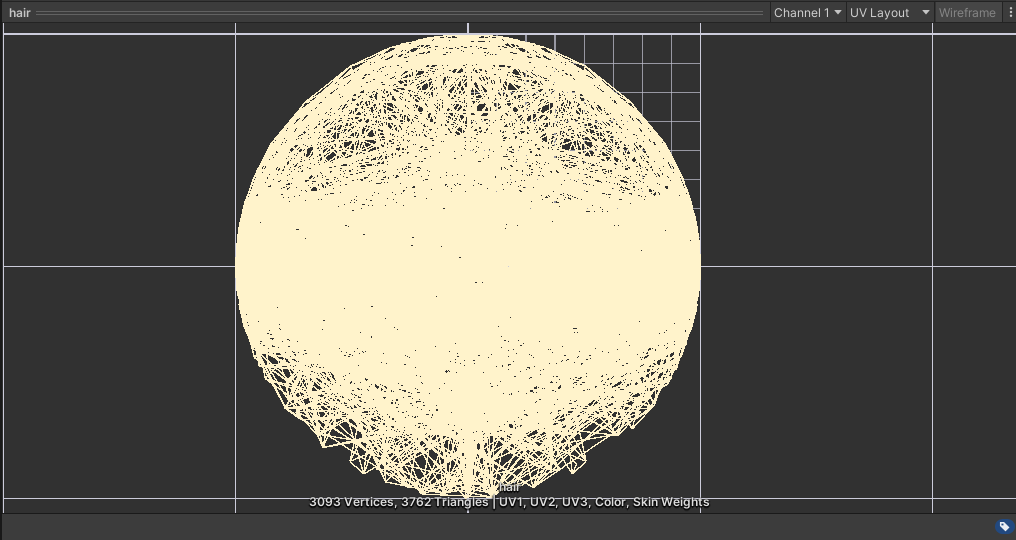This screenshot has height=540, width=1016.
Task: Click the UV layout mesh preview
Action: [x=468, y=266]
